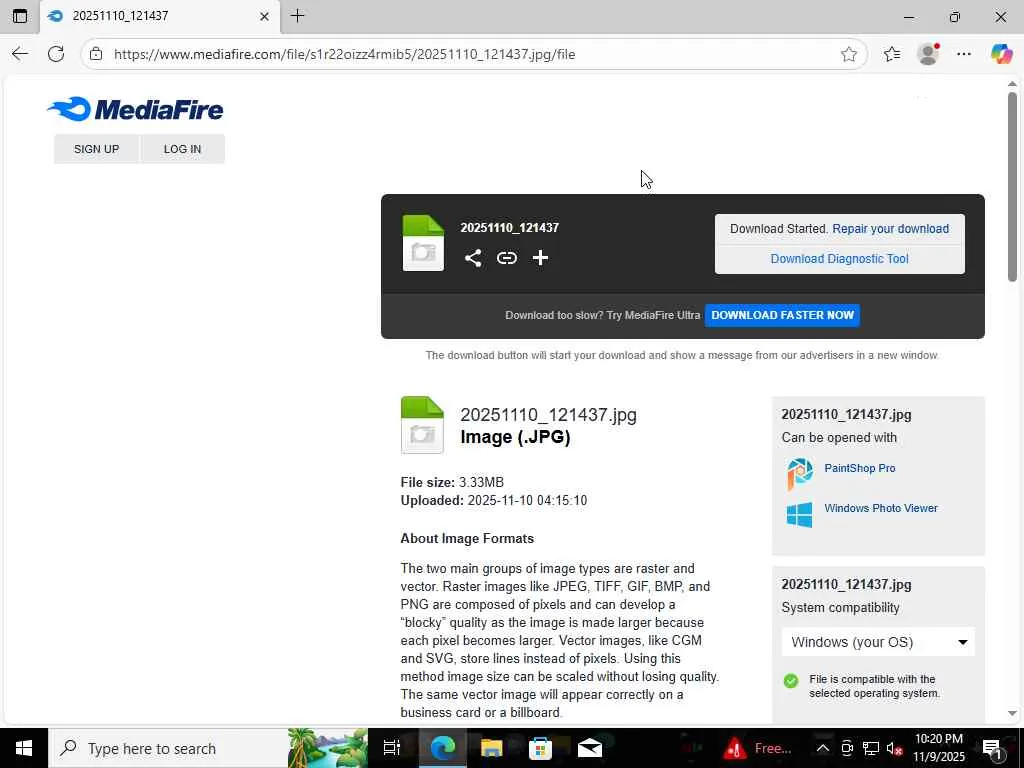Open the Favorites list toolbar icon
Image resolution: width=1024 pixels, height=768 pixels.
pyautogui.click(x=892, y=54)
